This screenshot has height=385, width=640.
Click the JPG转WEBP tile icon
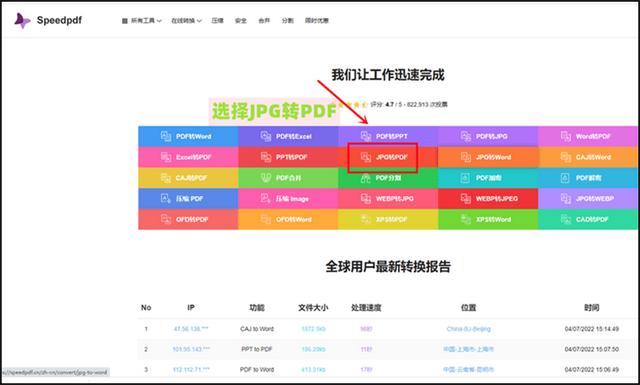566,198
